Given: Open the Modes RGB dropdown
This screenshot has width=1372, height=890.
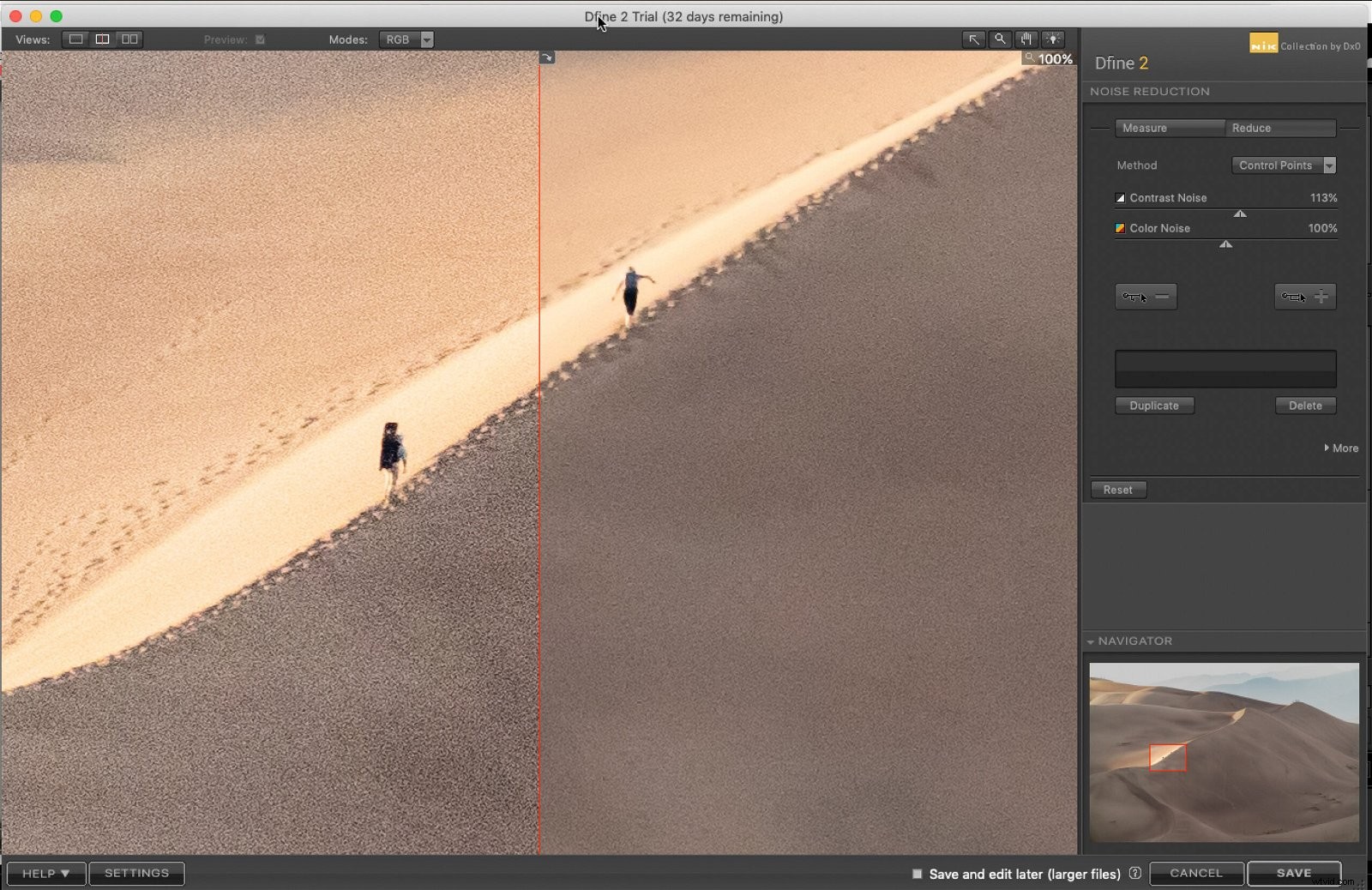Looking at the screenshot, I should pos(406,39).
